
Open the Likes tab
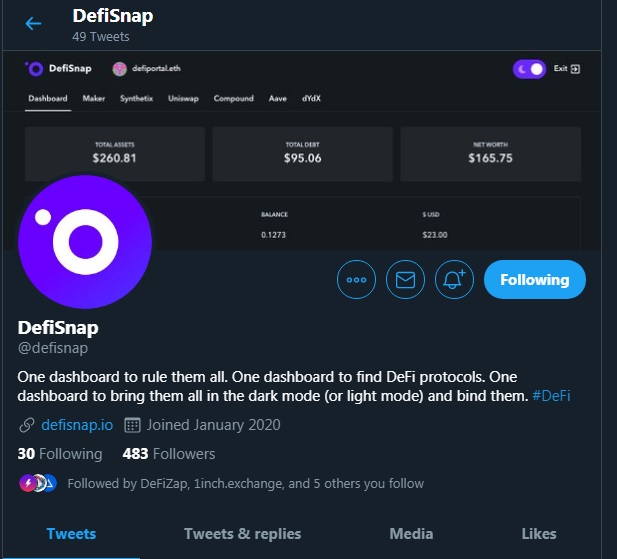tap(538, 534)
